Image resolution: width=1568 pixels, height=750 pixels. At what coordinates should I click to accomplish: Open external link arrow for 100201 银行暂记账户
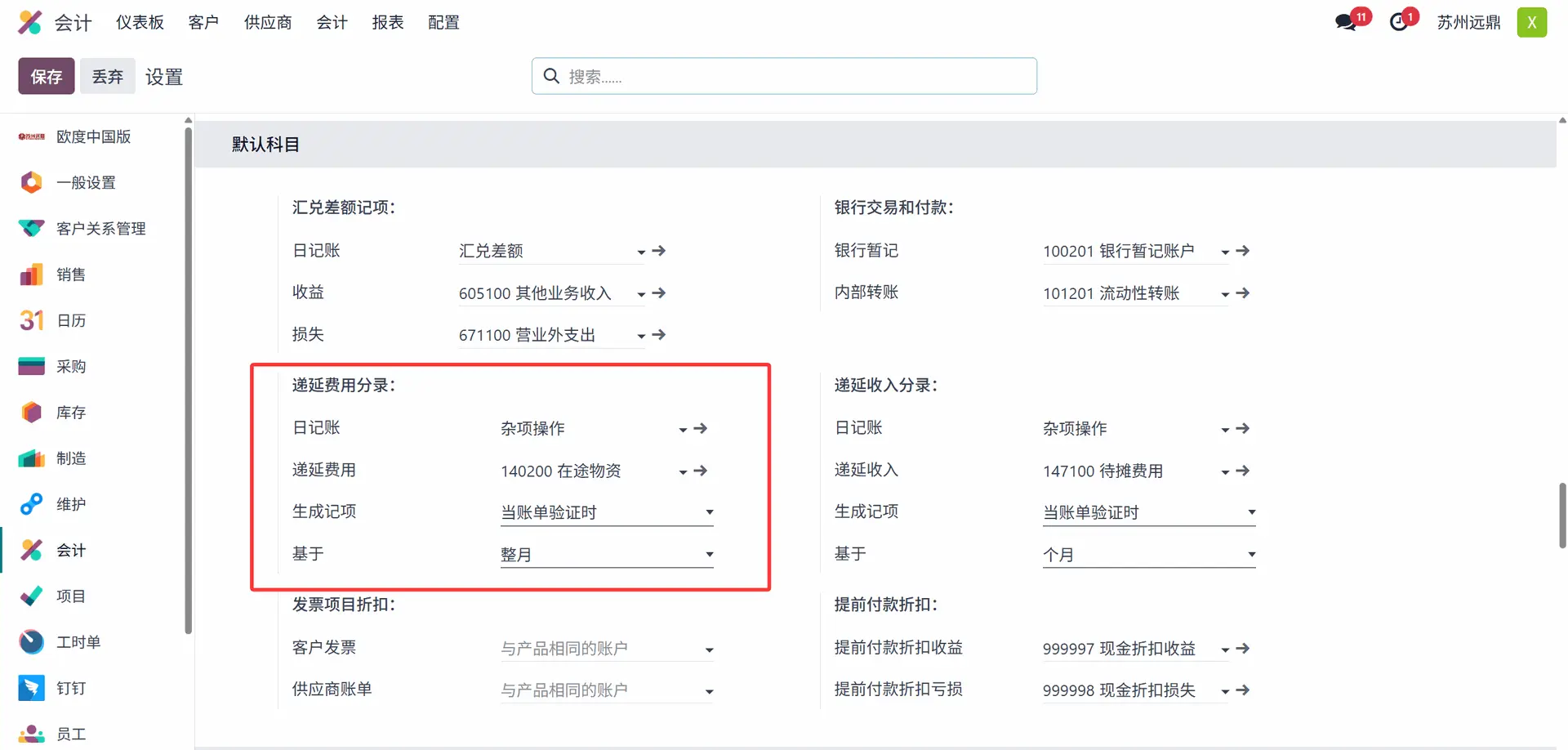[x=1242, y=251]
